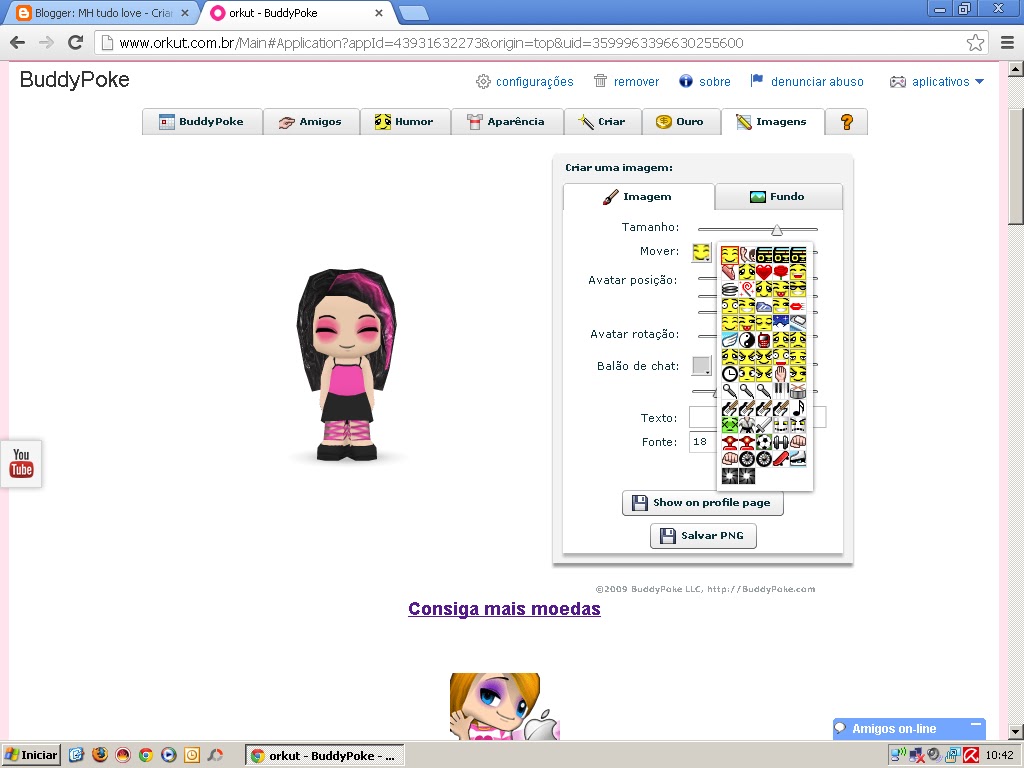This screenshot has width=1024, height=768.
Task: Select the rose sticker in the emoticon grid
Action: pyautogui.click(x=782, y=273)
